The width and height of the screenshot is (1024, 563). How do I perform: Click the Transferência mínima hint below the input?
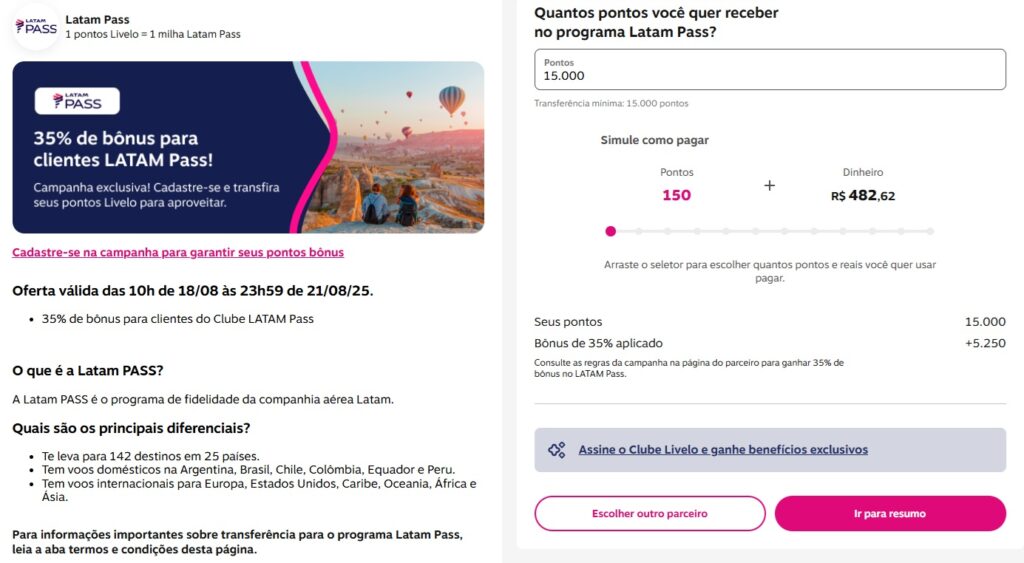pyautogui.click(x=611, y=103)
